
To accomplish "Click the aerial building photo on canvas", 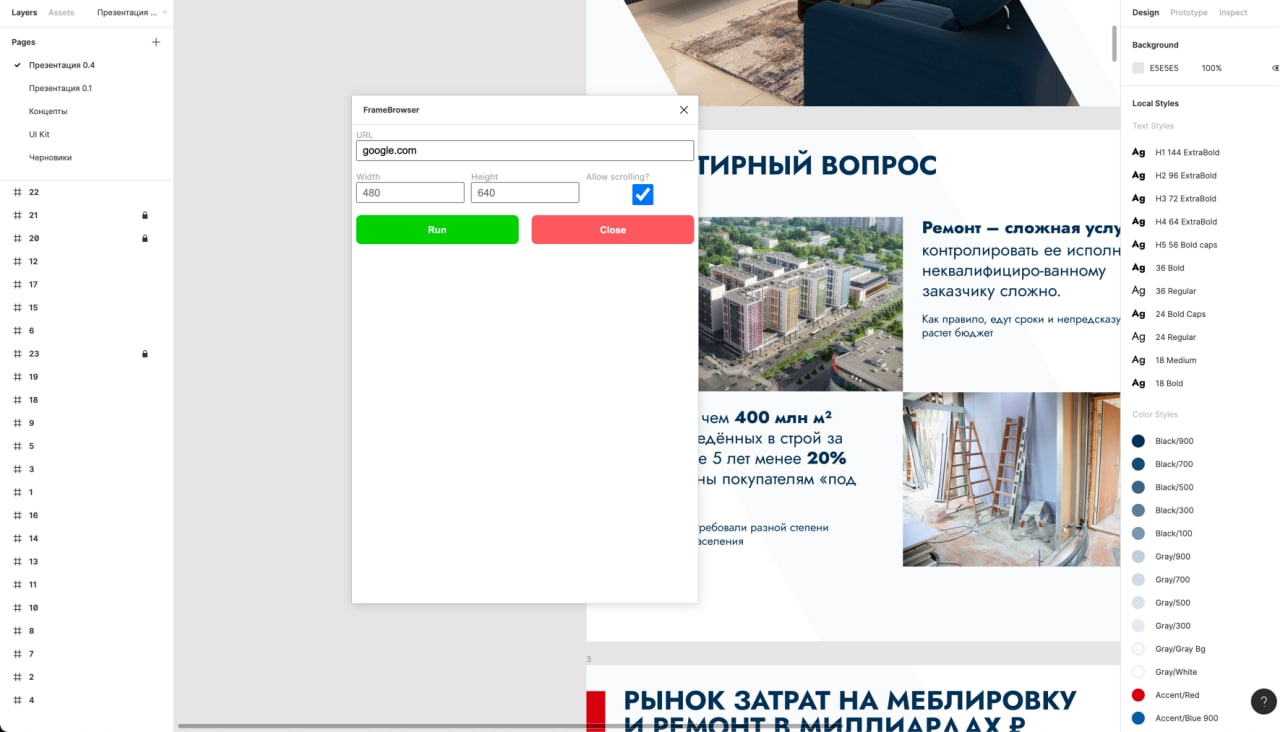I will tap(800, 303).
